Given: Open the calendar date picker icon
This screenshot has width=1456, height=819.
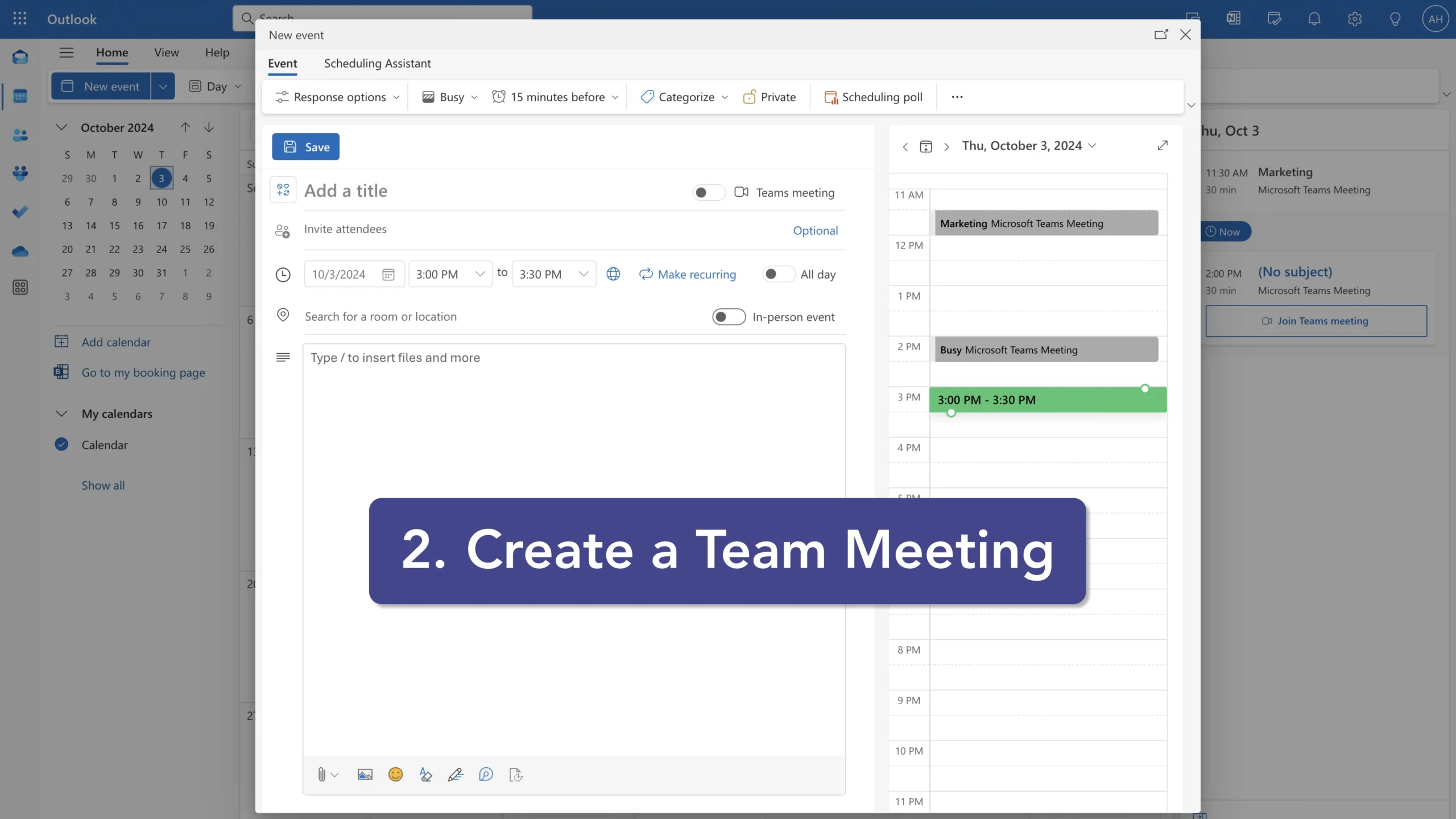Looking at the screenshot, I should pyautogui.click(x=388, y=275).
